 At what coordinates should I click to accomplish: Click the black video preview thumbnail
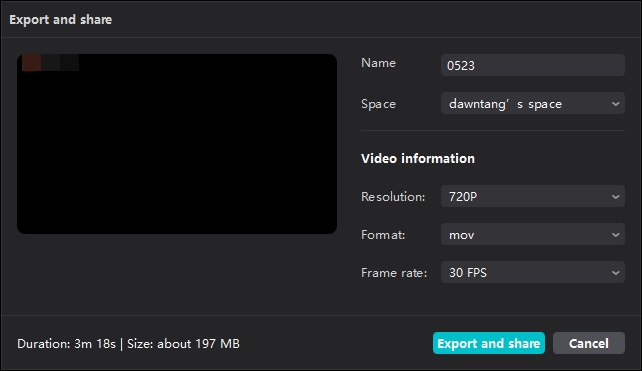[x=177, y=144]
